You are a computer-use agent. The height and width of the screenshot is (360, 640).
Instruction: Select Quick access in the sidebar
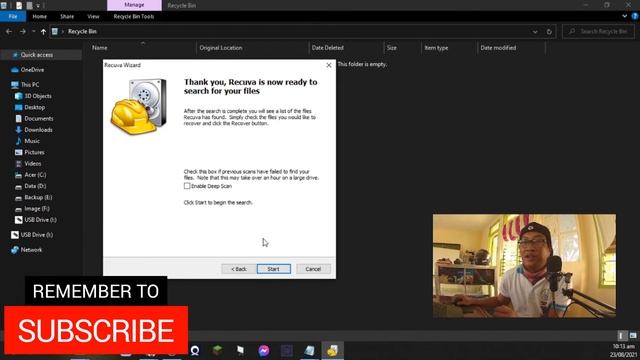[37, 55]
